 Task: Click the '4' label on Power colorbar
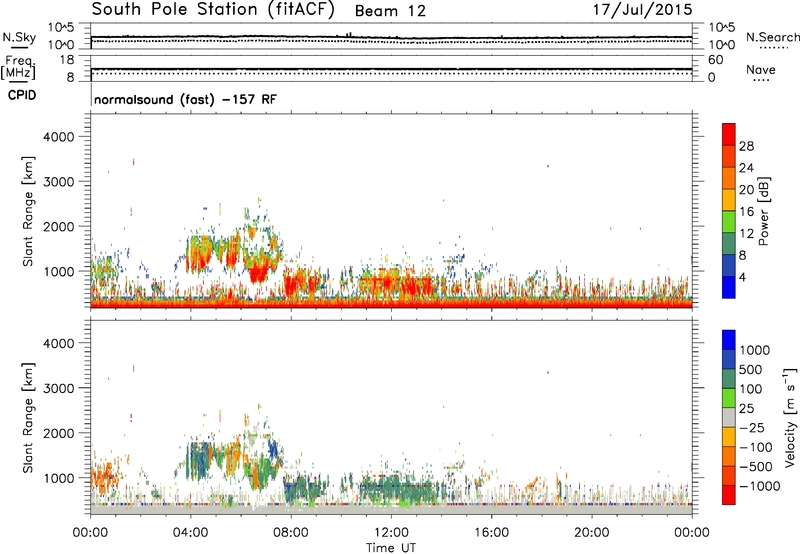[742, 277]
